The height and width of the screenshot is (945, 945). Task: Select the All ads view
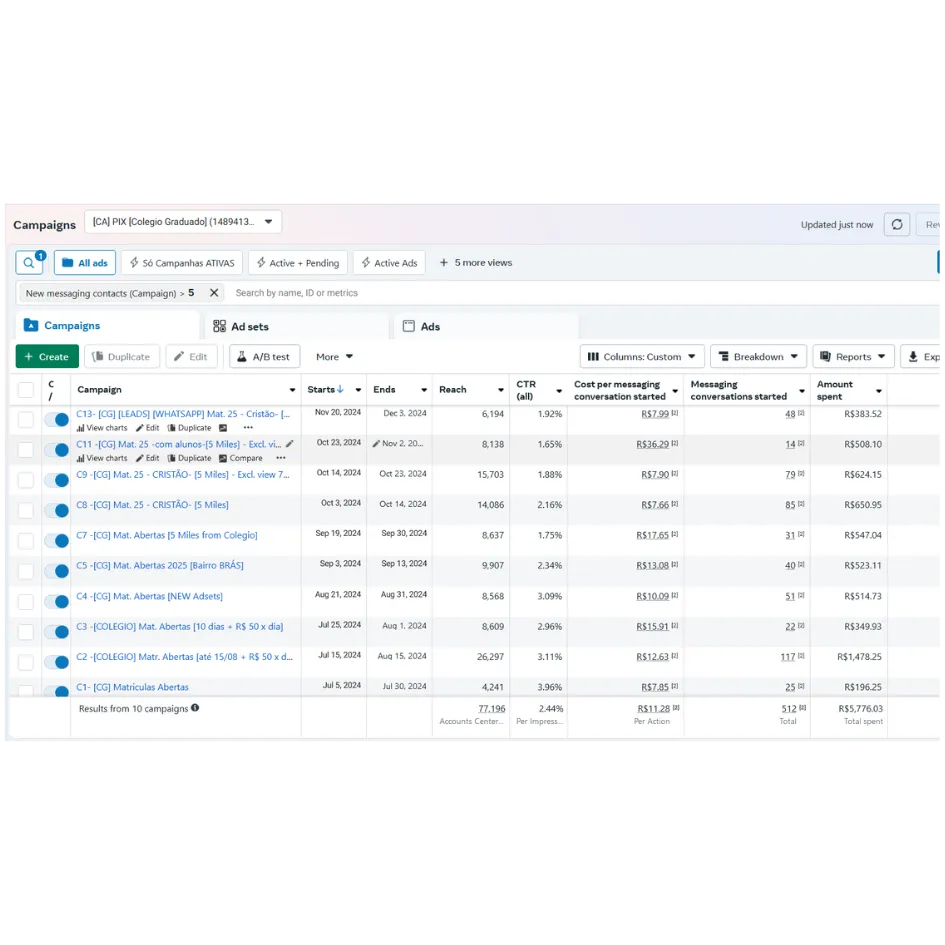(85, 263)
